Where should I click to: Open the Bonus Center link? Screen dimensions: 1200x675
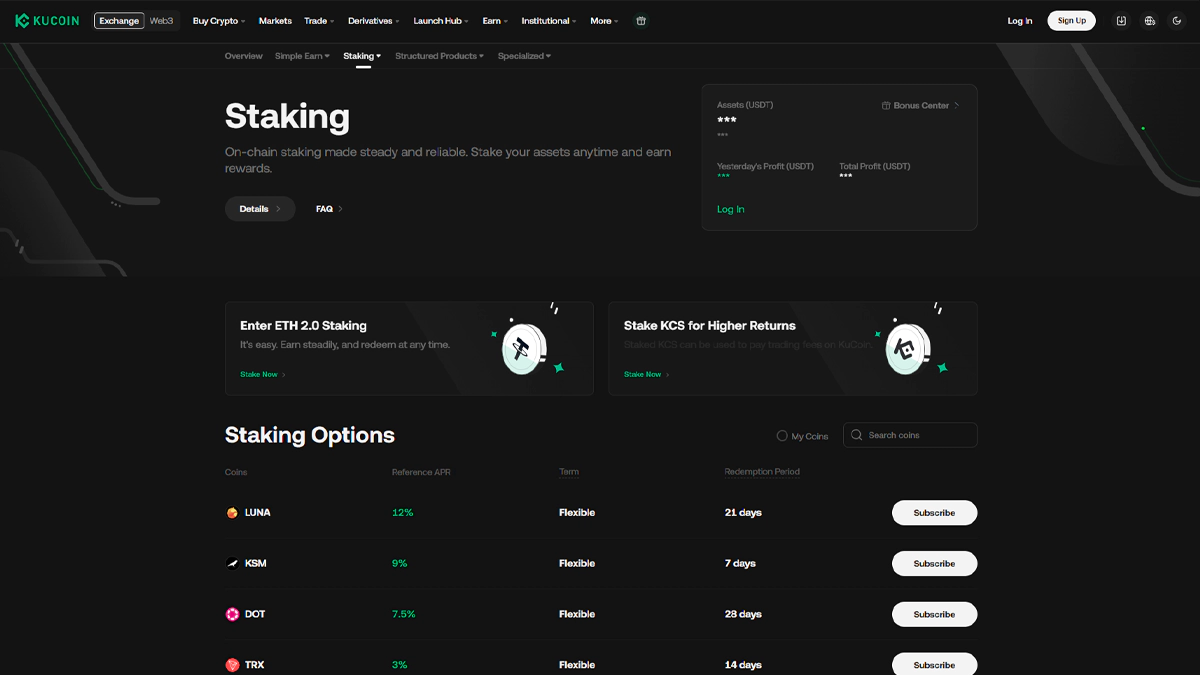click(x=920, y=105)
